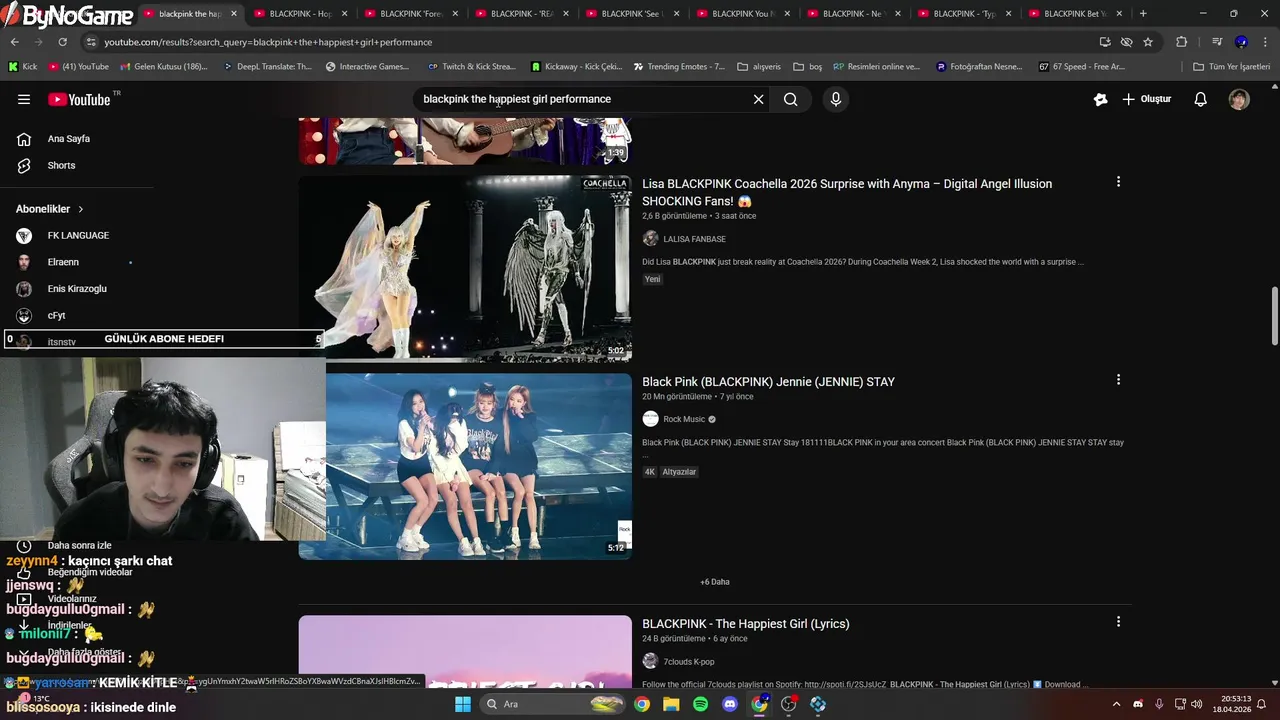Open the Tüm Yer İşaretleri folder
Screen dimensions: 1280x720
(x=1231, y=67)
